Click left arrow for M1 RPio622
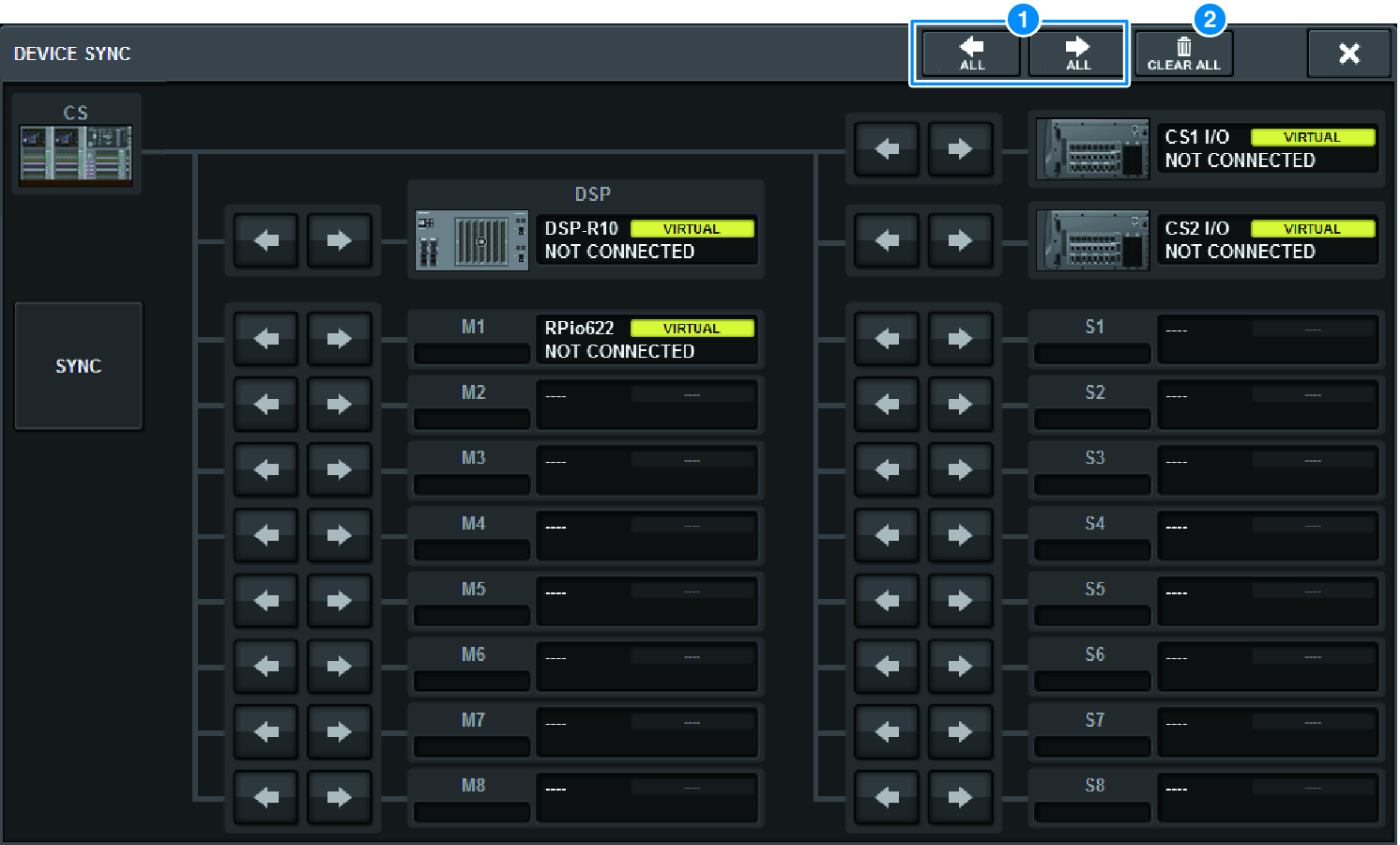 (266, 339)
